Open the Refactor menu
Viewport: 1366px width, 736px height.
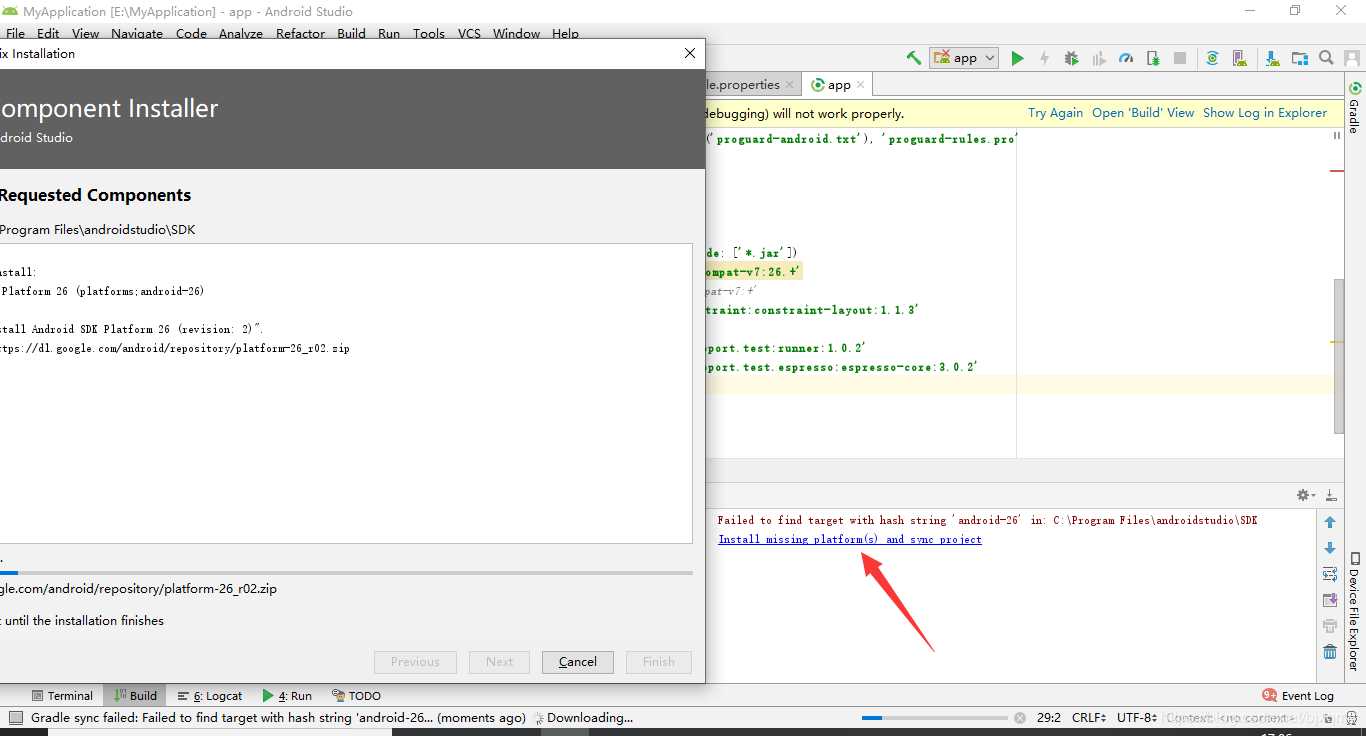click(300, 33)
